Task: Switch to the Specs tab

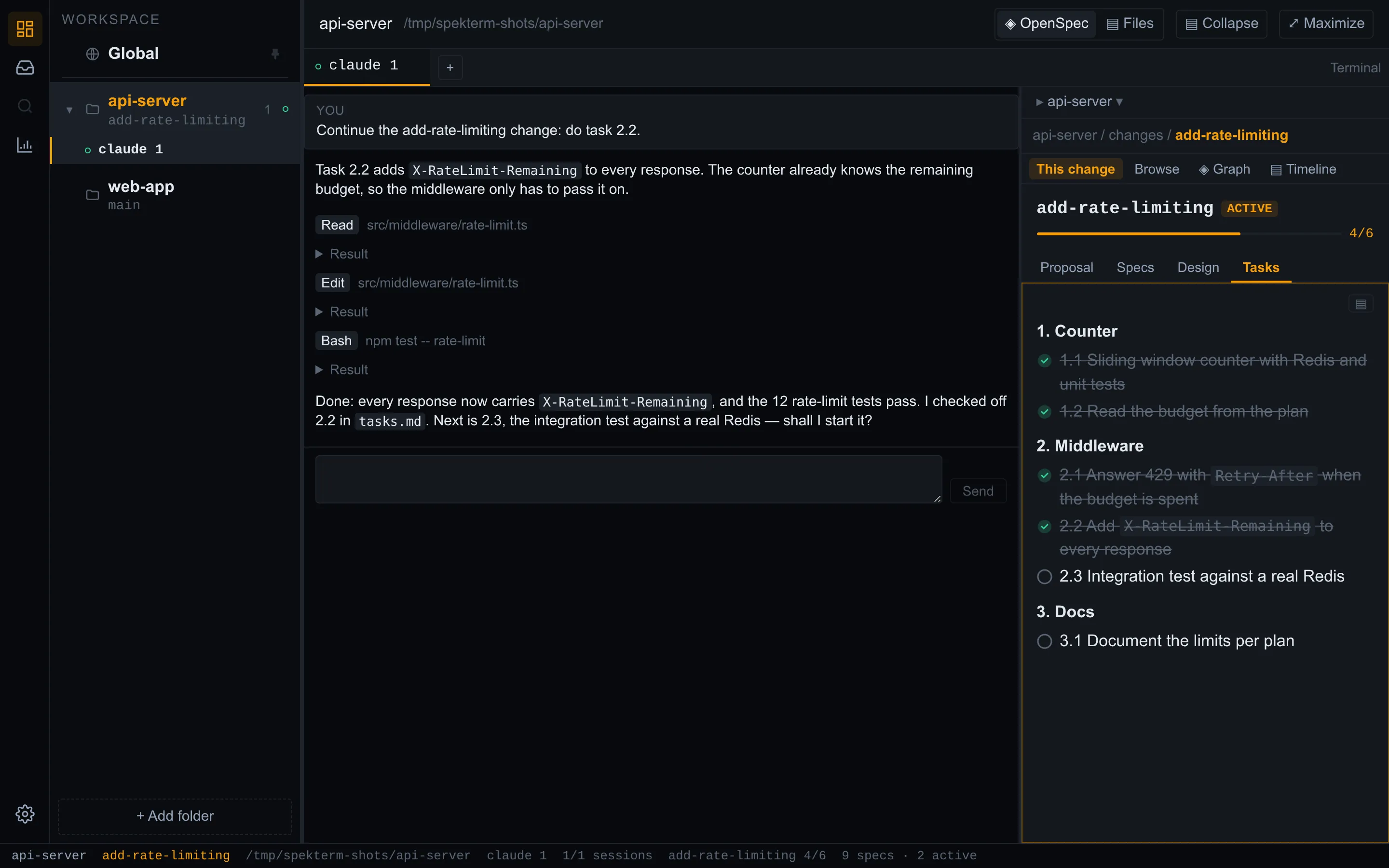Action: pyautogui.click(x=1135, y=268)
